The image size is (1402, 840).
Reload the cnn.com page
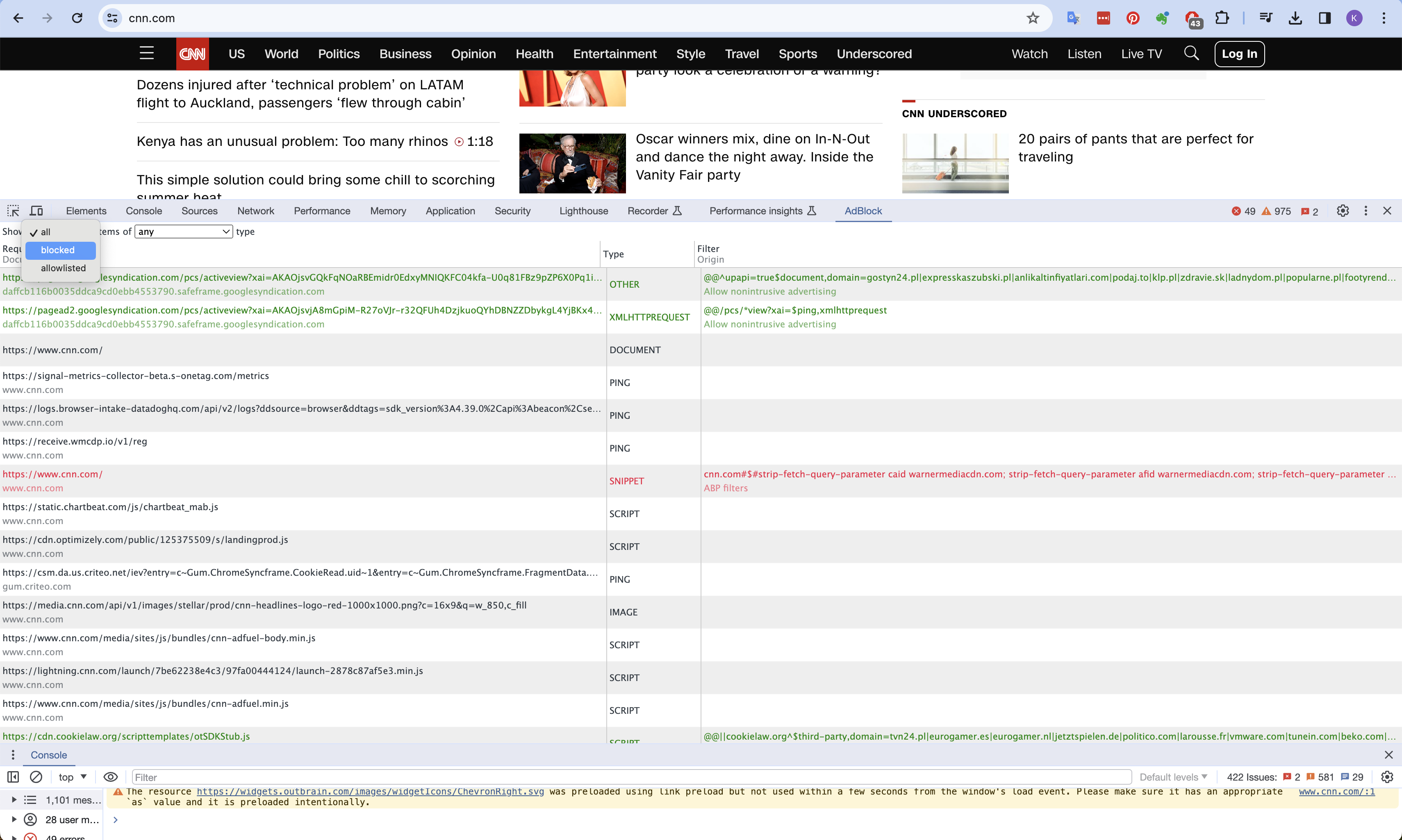(77, 18)
